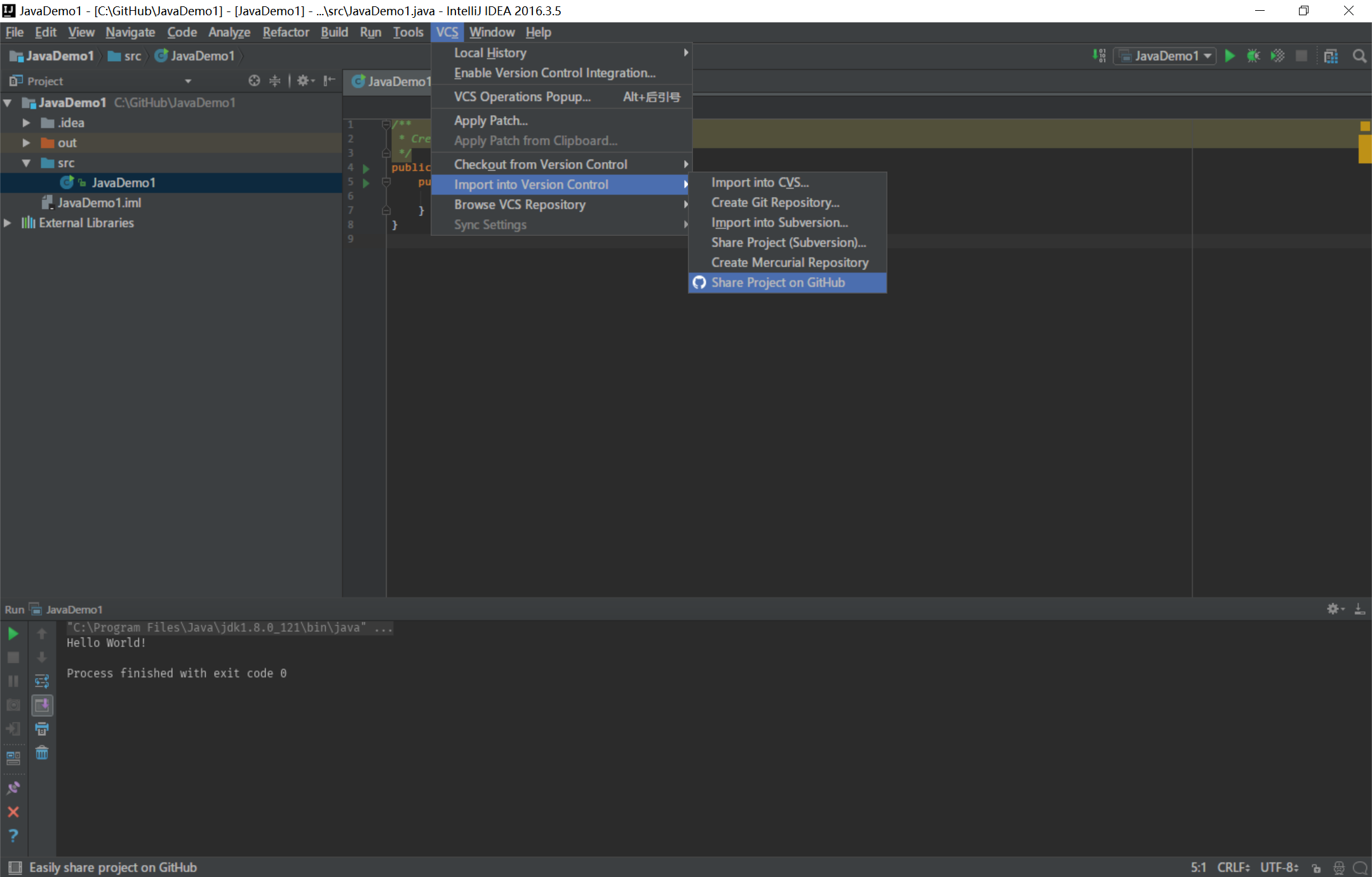Screen dimensions: 1372x877
Task: Run JavaDemo1 with coverage icon
Action: 1277,56
